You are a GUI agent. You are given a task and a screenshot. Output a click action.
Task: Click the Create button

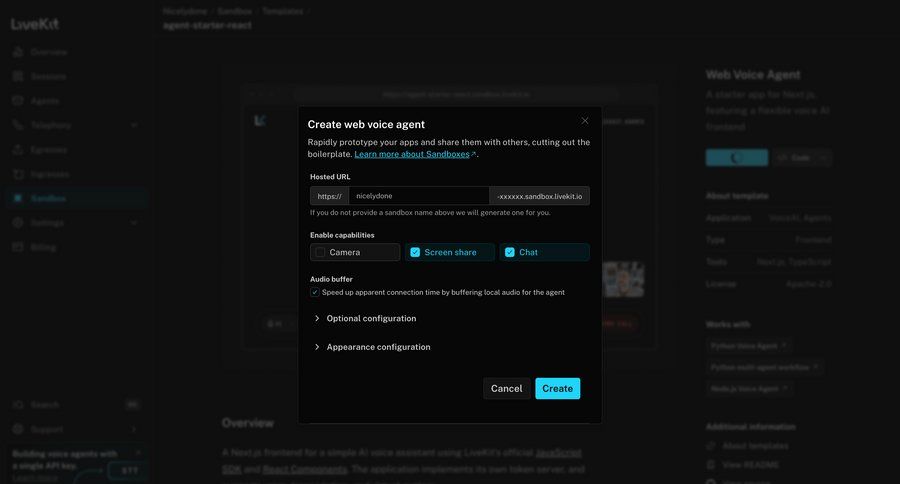[557, 389]
